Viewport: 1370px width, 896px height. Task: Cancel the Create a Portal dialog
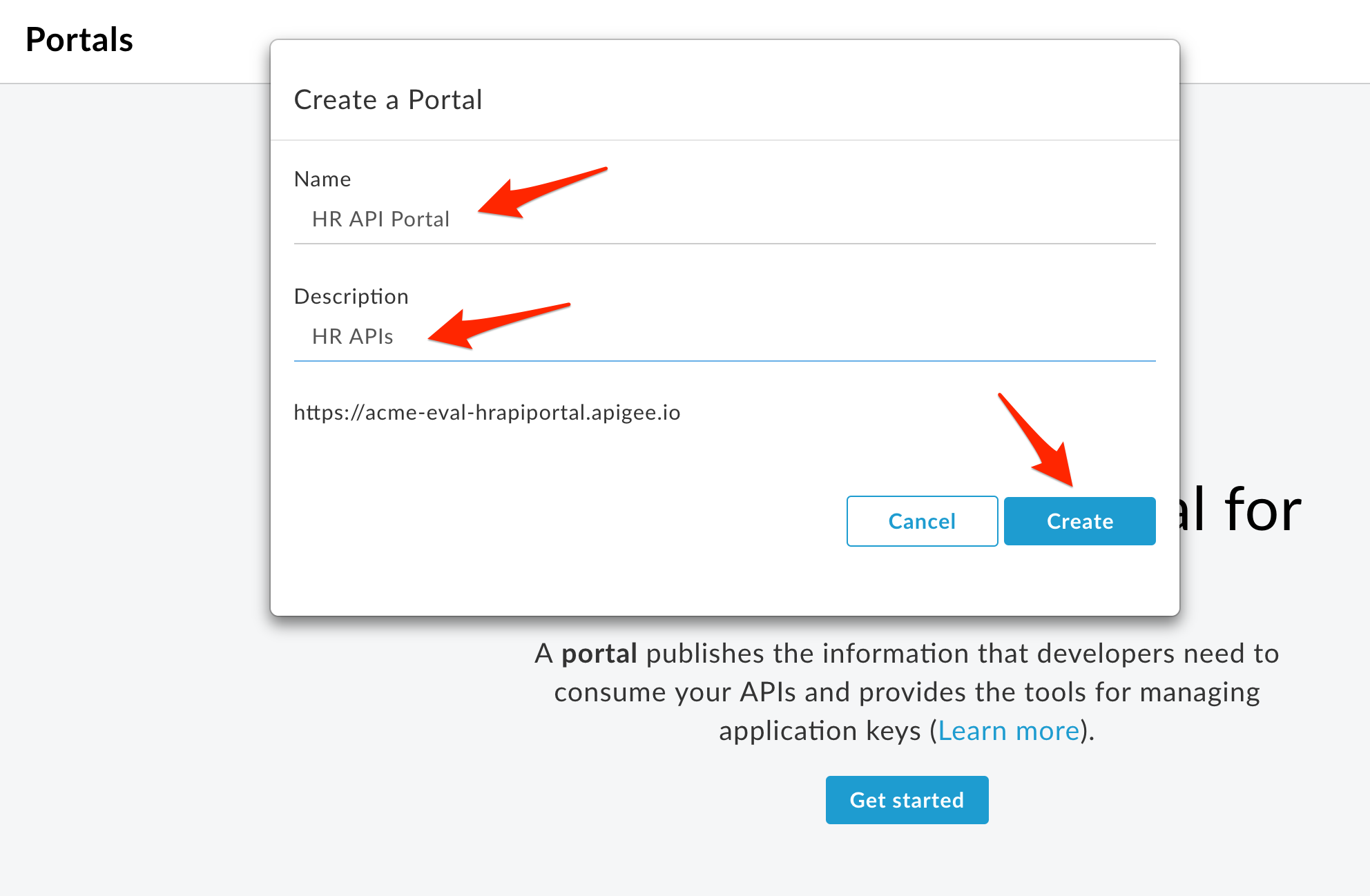click(922, 521)
